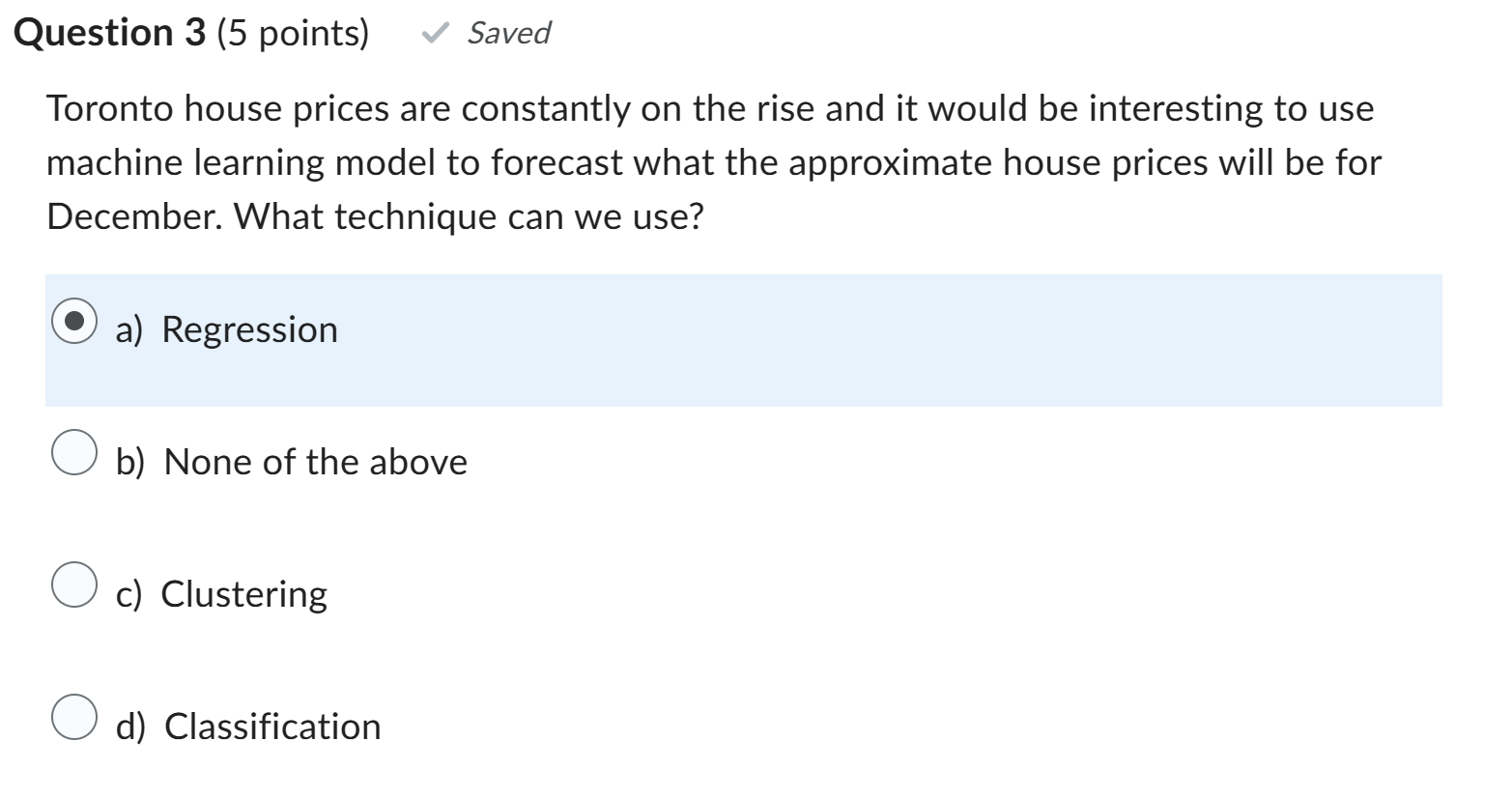Click the answer text Classification

[x=271, y=726]
